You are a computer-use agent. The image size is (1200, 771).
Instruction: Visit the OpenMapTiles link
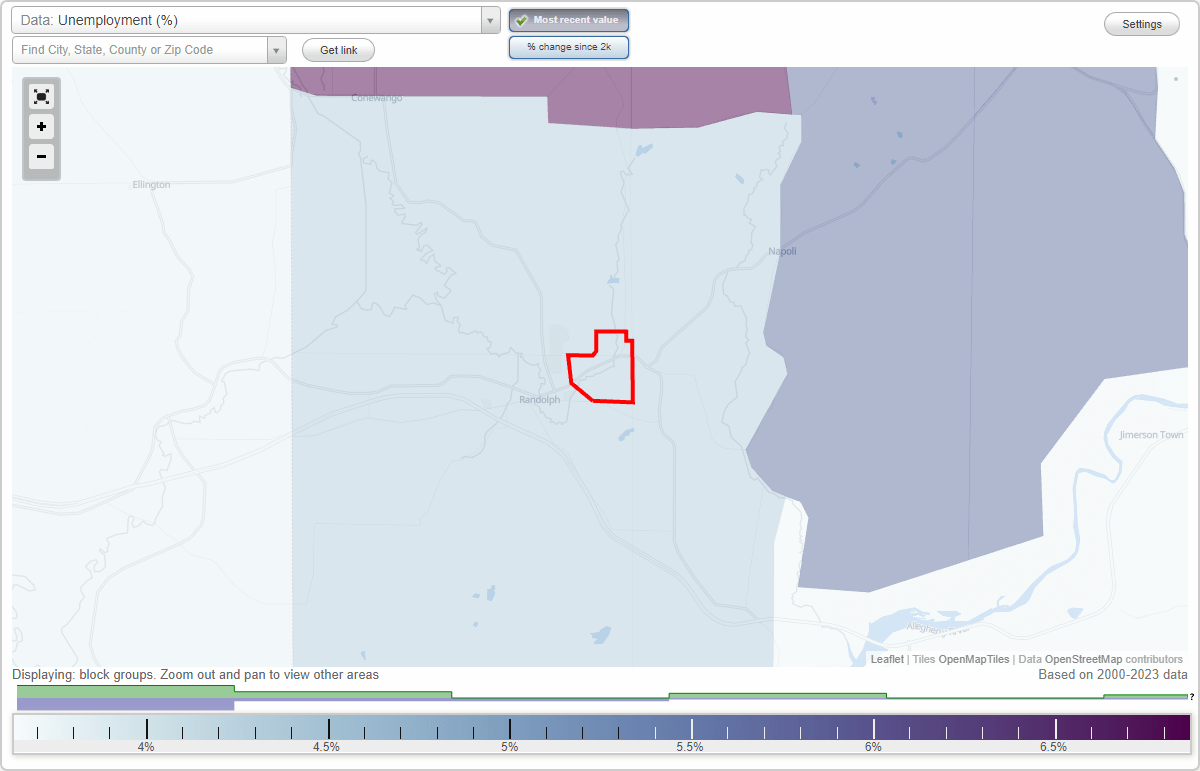coord(971,659)
